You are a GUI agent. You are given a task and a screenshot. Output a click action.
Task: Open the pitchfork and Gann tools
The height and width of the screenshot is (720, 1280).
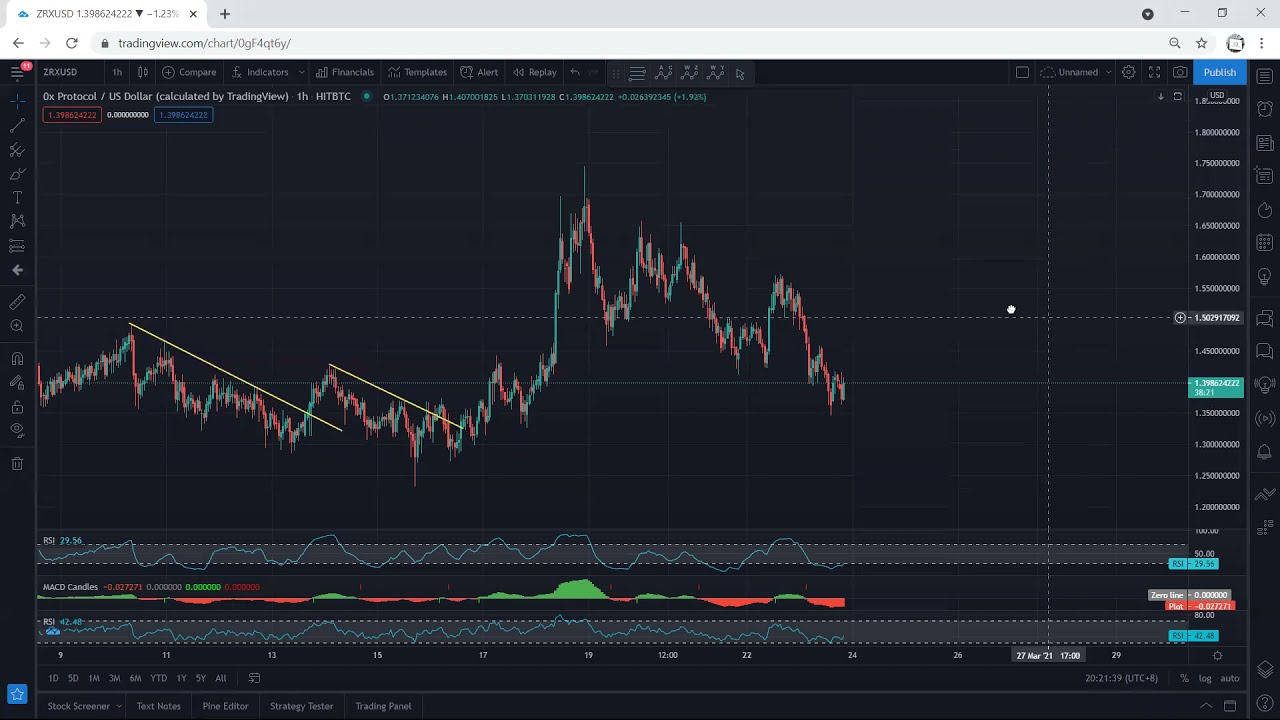tap(17, 150)
